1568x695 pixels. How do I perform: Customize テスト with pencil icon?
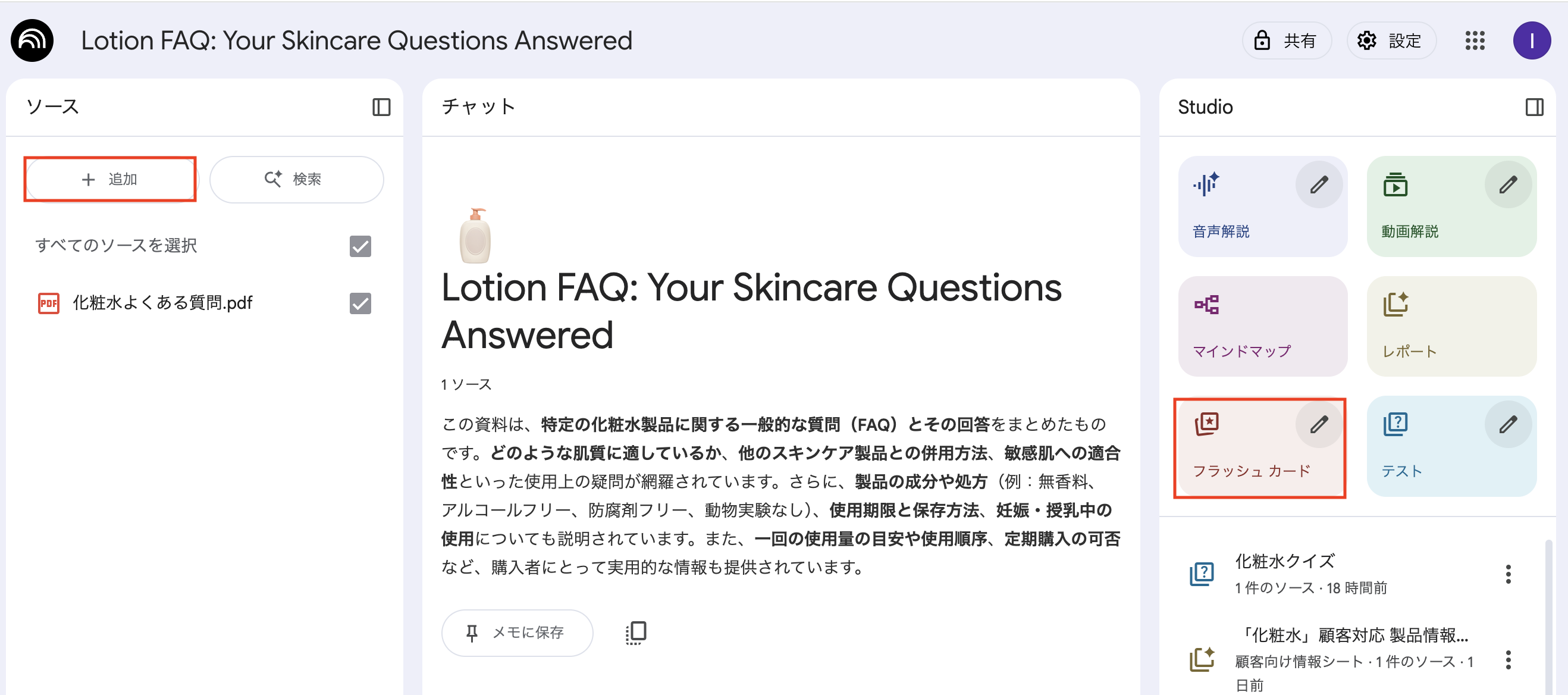(1507, 424)
